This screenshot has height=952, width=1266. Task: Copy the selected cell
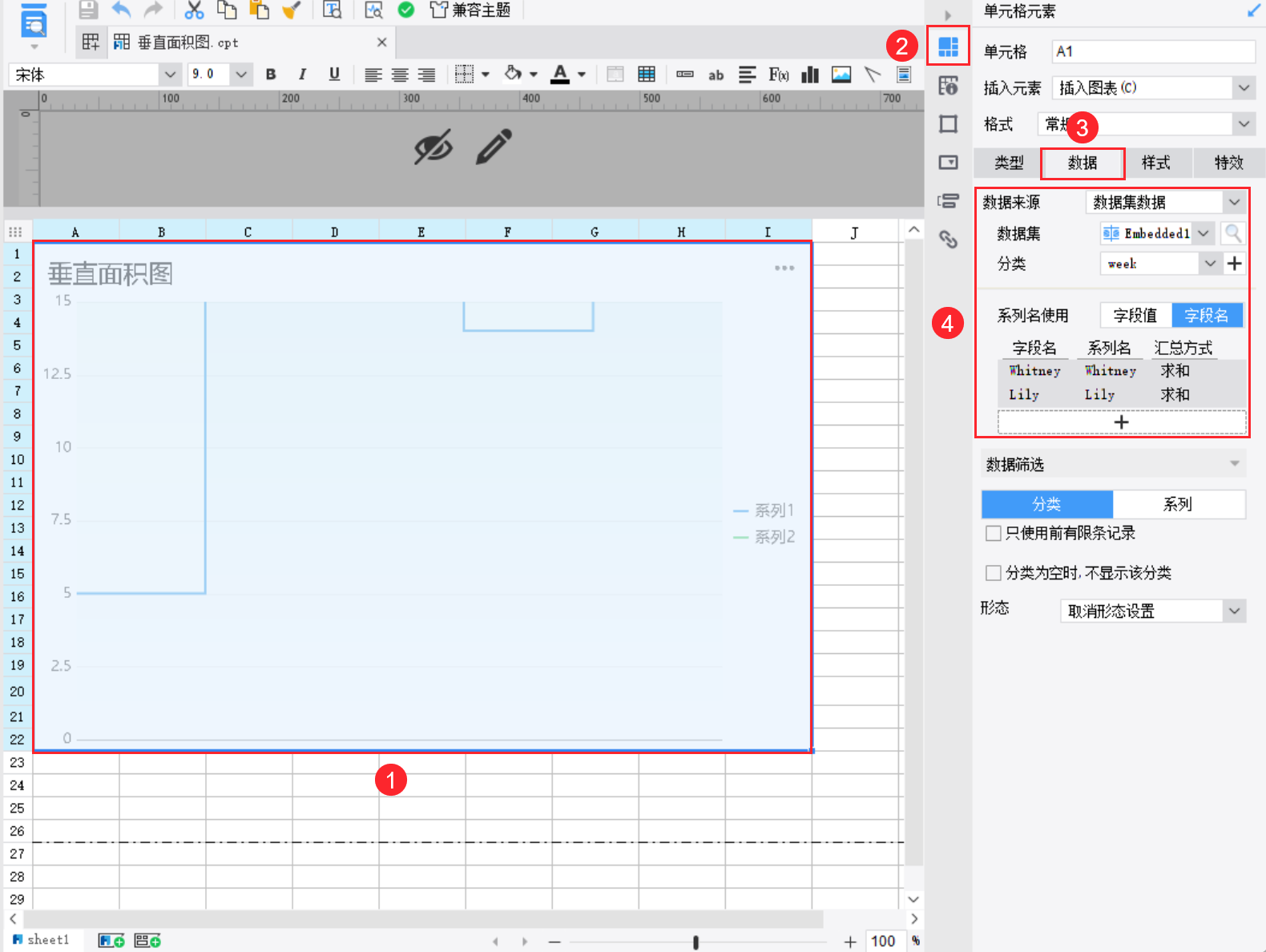coord(227,10)
